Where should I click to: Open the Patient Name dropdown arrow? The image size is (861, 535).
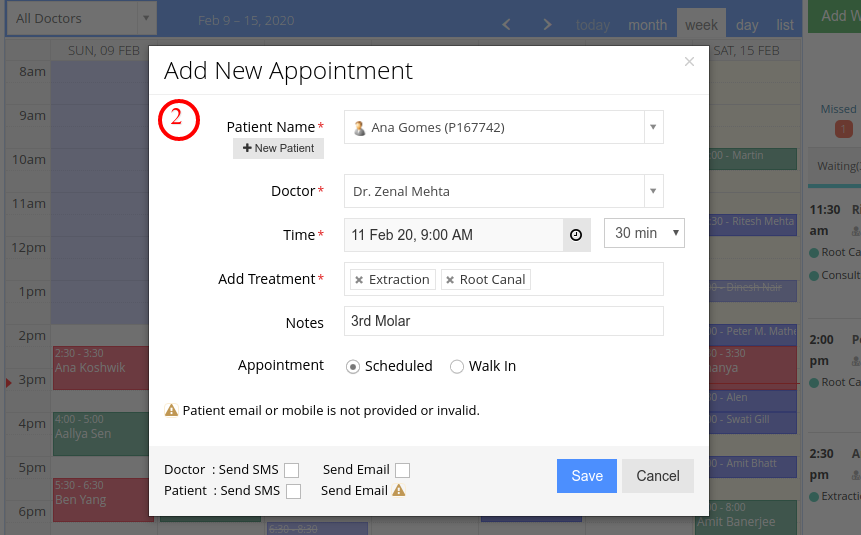click(x=653, y=127)
